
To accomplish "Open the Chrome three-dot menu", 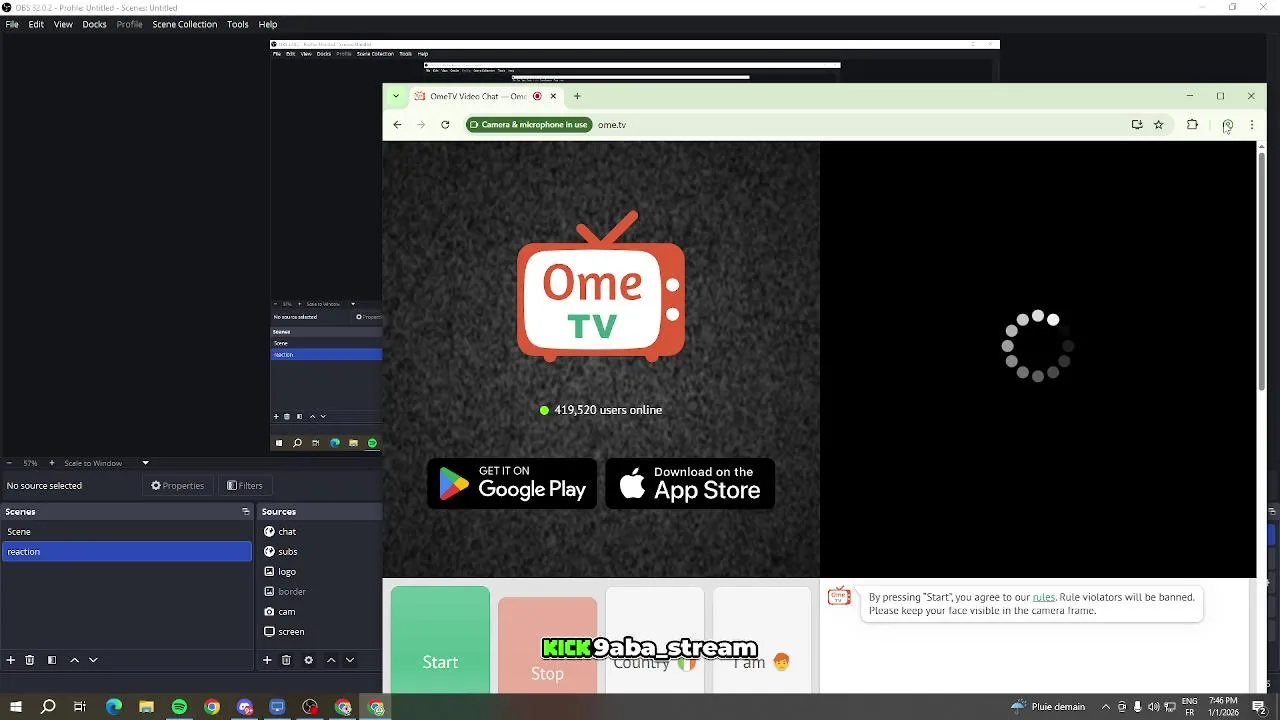I will click(1252, 125).
